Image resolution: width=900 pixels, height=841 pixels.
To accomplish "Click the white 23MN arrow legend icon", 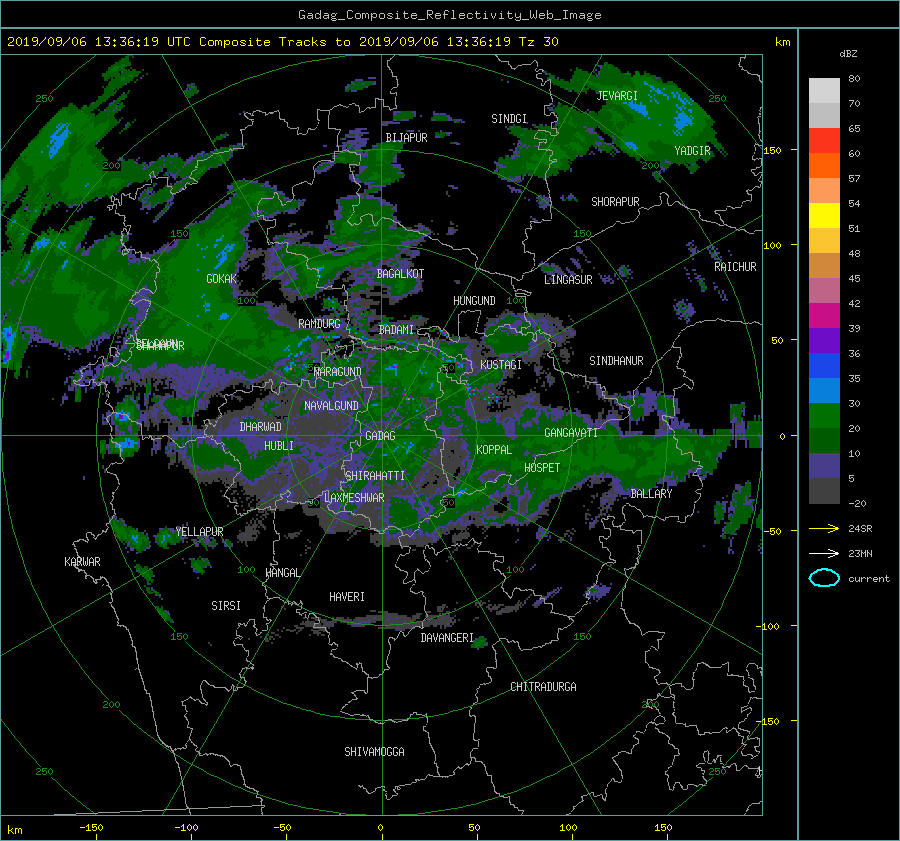I will coord(824,553).
